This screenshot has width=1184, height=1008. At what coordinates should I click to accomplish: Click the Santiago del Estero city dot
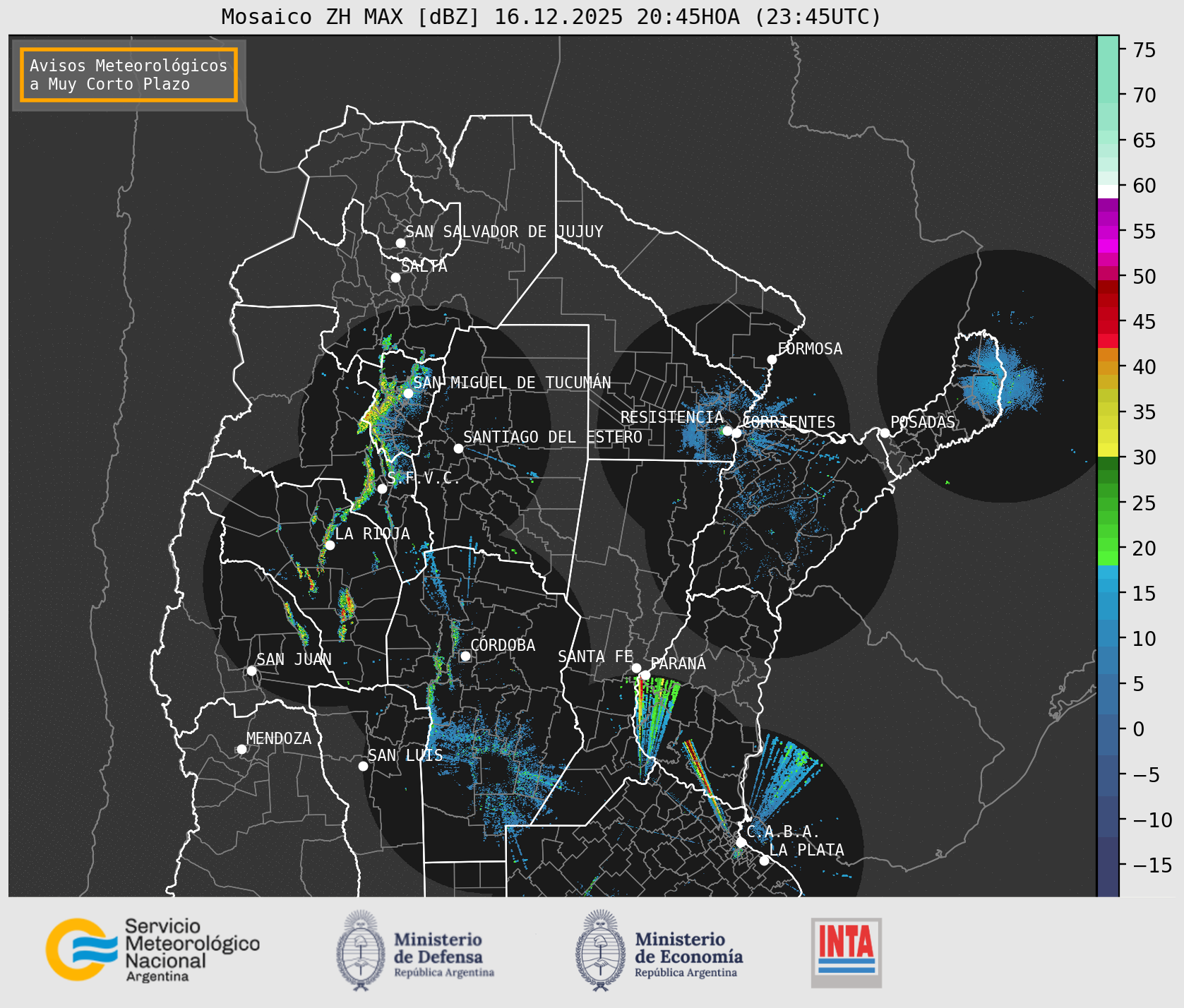pyautogui.click(x=458, y=448)
